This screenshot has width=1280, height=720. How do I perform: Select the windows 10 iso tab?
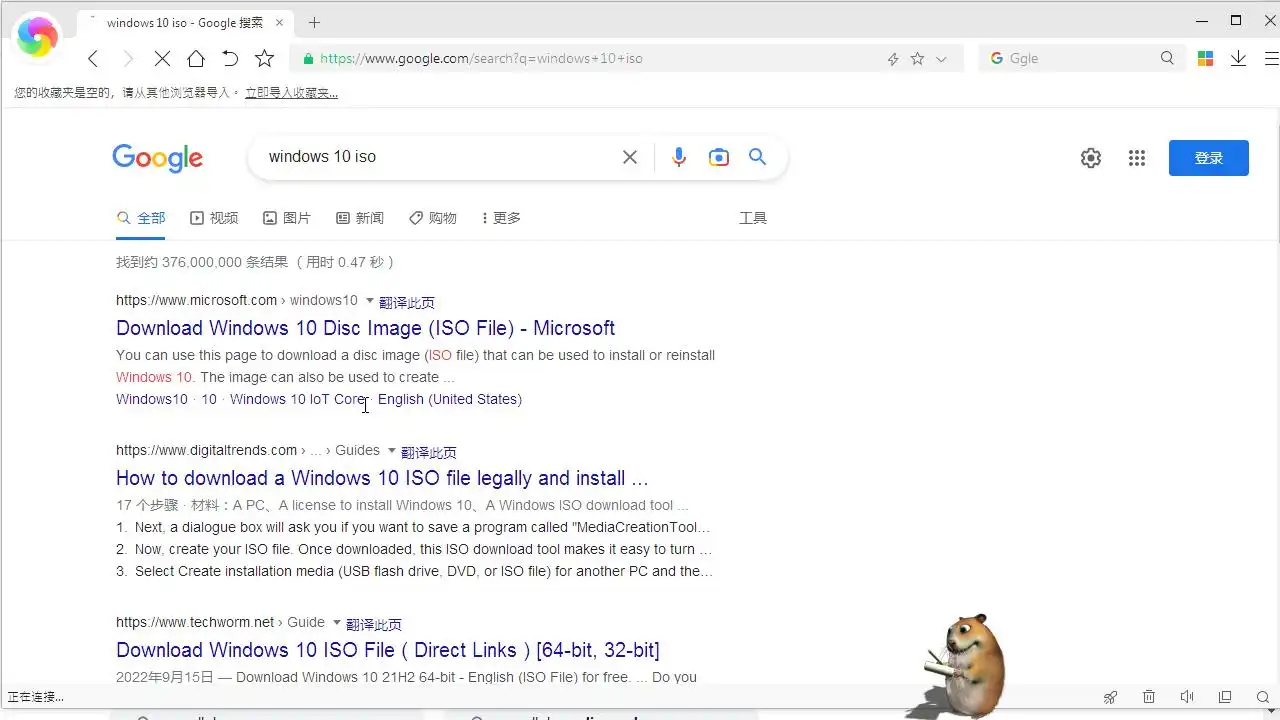click(x=185, y=22)
